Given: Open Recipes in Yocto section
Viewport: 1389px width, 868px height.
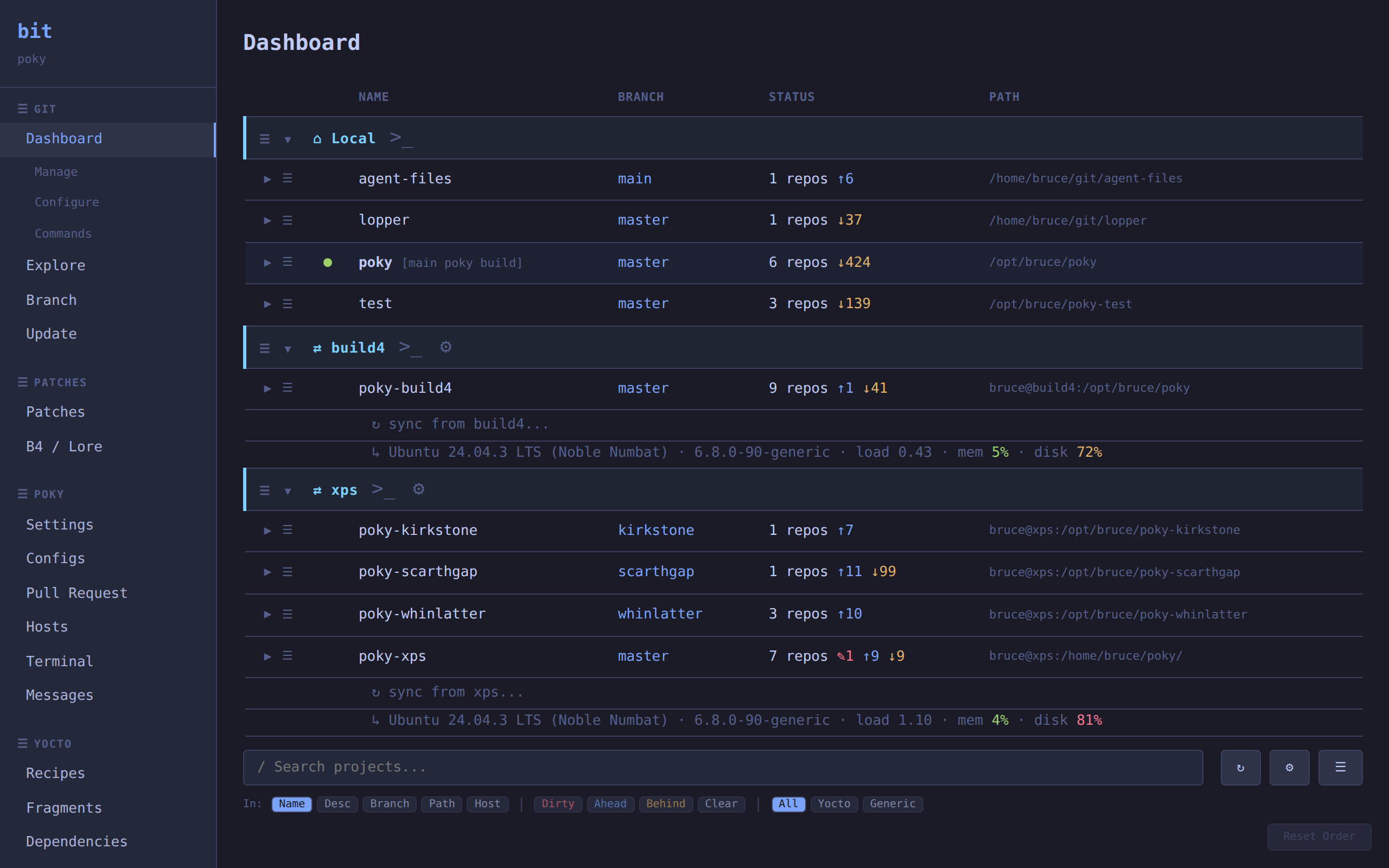Looking at the screenshot, I should pos(56,773).
